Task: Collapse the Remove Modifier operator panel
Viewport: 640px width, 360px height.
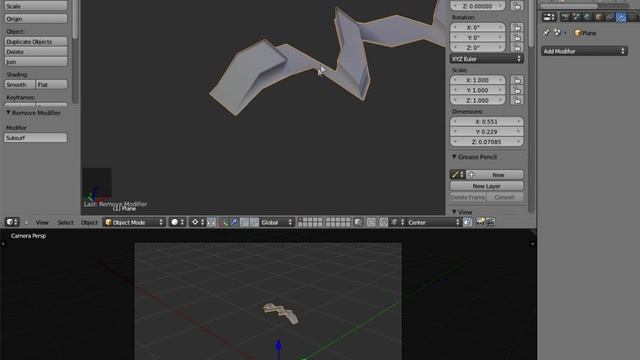Action: coord(8,113)
